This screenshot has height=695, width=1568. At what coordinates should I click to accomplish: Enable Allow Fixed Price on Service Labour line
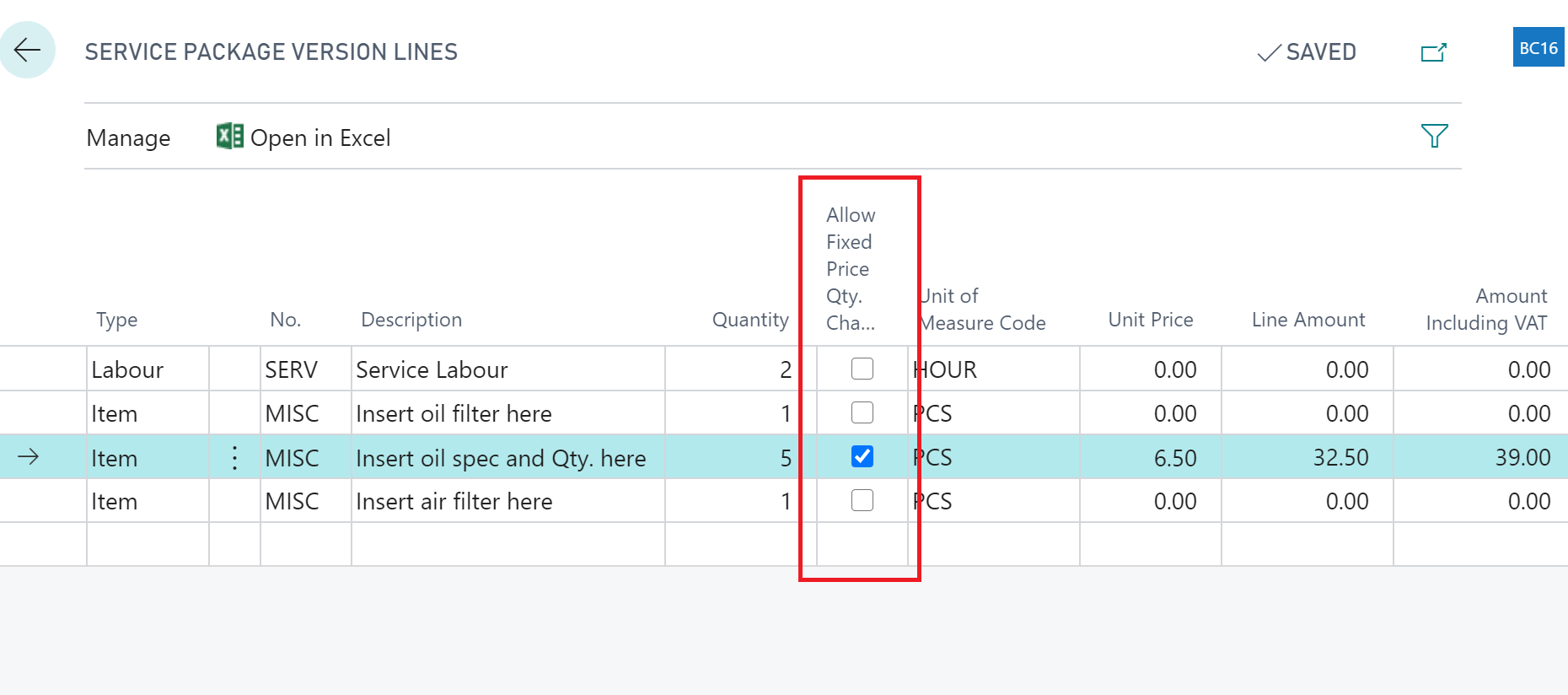(862, 369)
